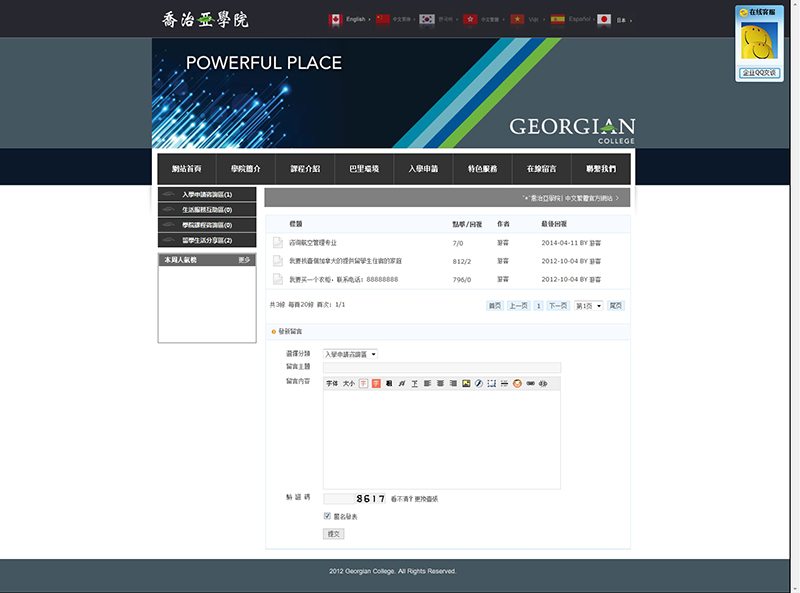This screenshot has width=800, height=593.
Task: Insert a horizontal line in the editor
Action: point(504,383)
